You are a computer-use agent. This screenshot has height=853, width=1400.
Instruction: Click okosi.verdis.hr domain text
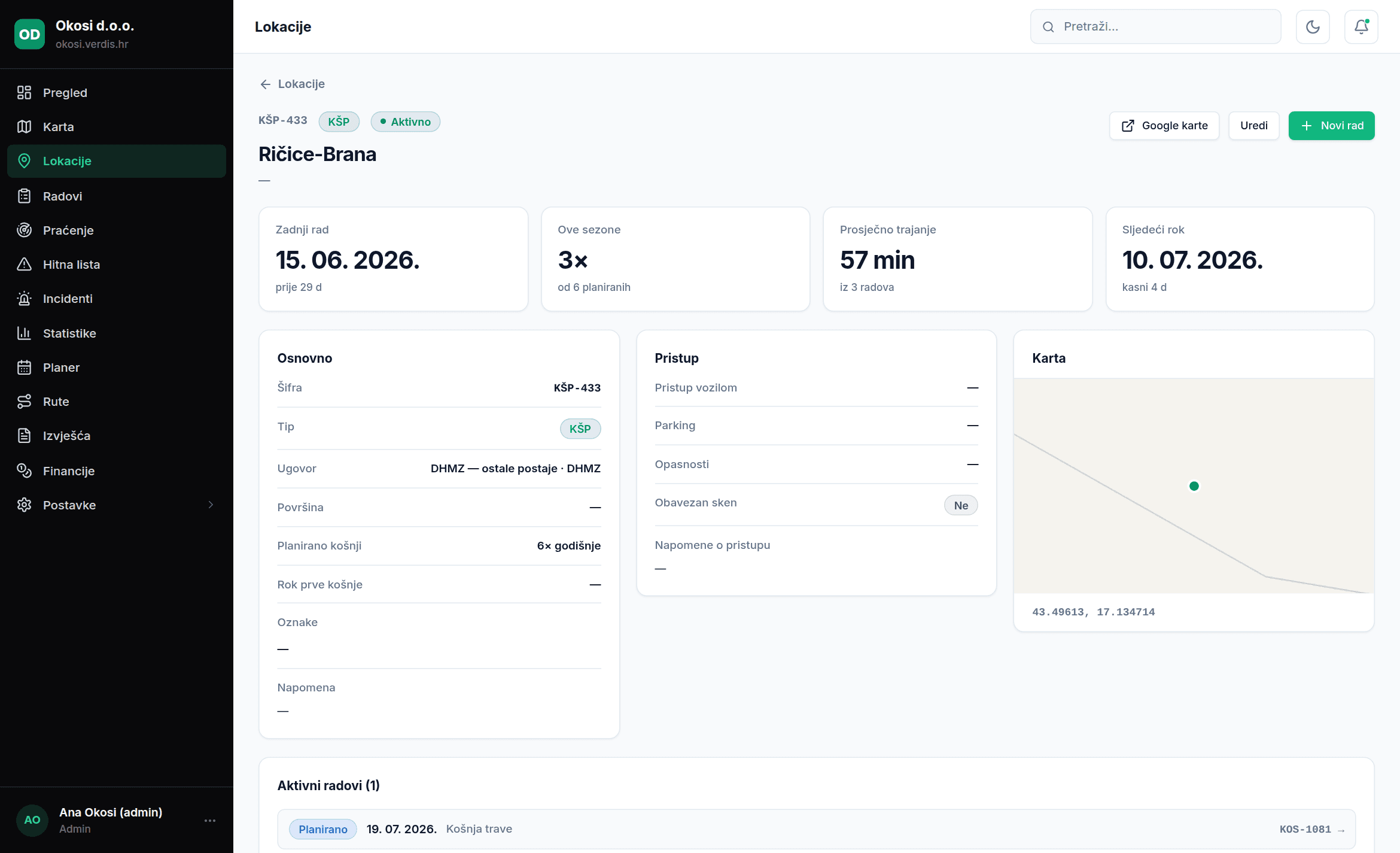[92, 44]
